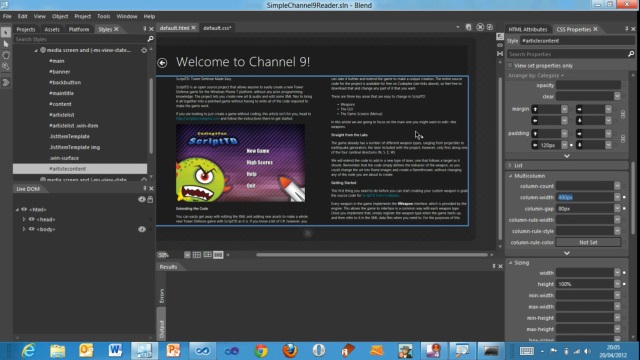Open the File menu
The height and width of the screenshot is (360, 640).
(7, 16)
